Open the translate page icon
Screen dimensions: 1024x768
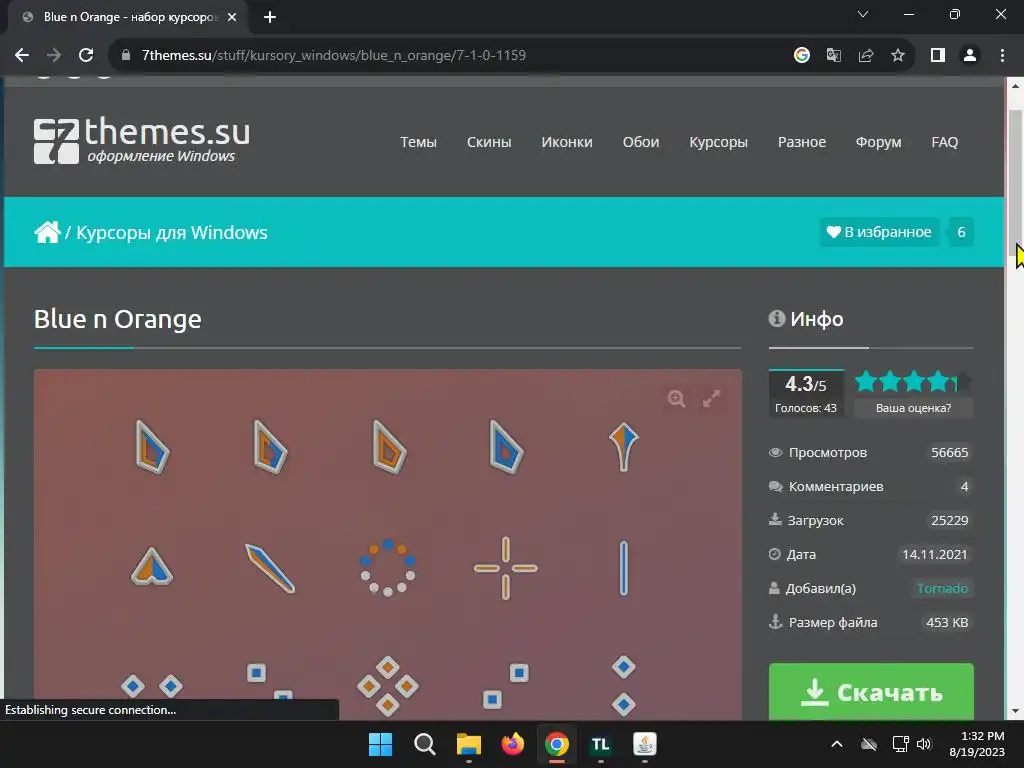[834, 56]
